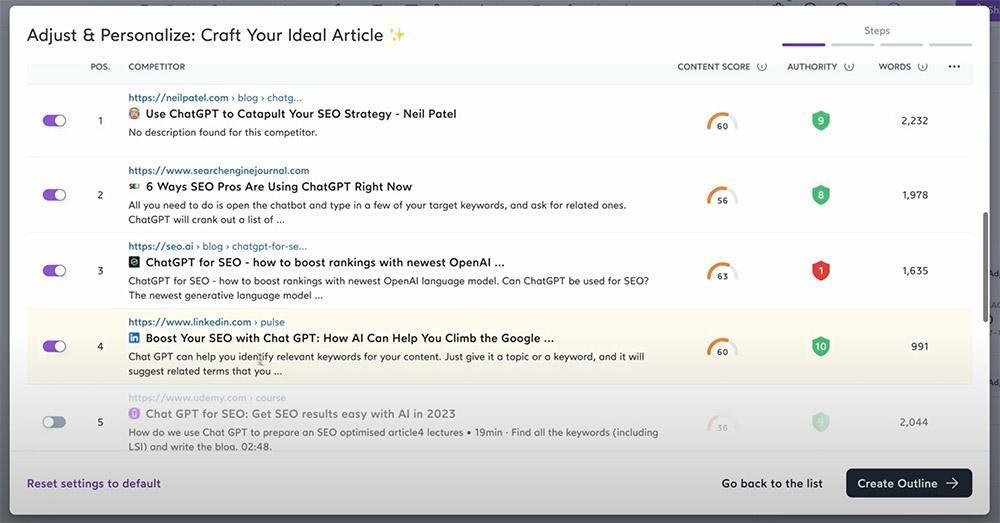
Task: Click the POS. column header
Action: [100, 66]
